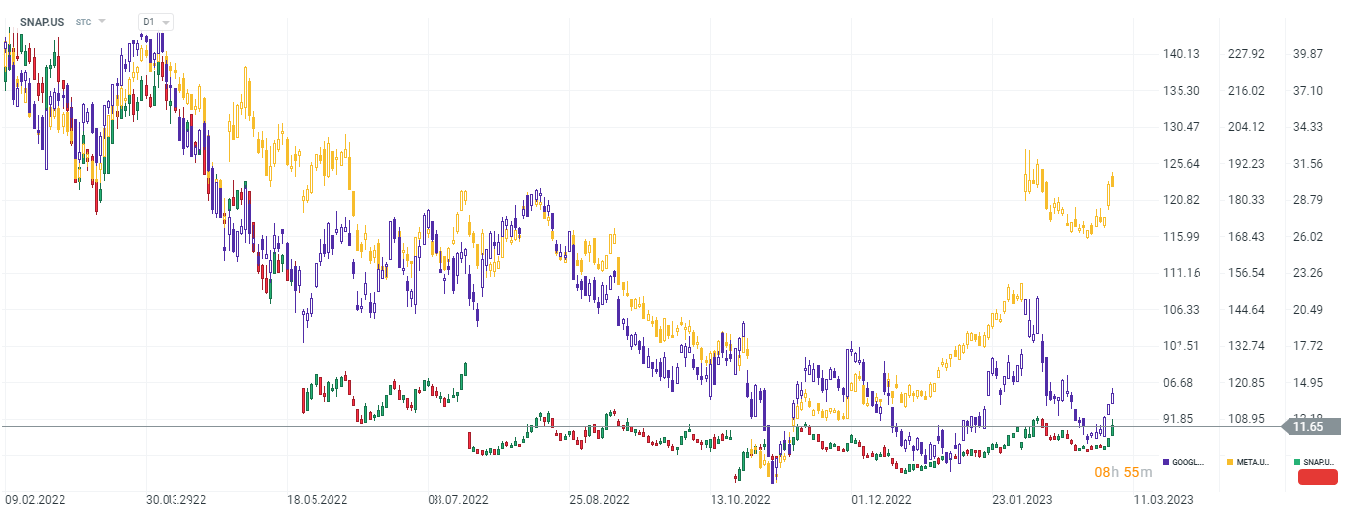This screenshot has height=517, width=1353.
Task: Click the SNAP.US symbol title
Action: 42,21
